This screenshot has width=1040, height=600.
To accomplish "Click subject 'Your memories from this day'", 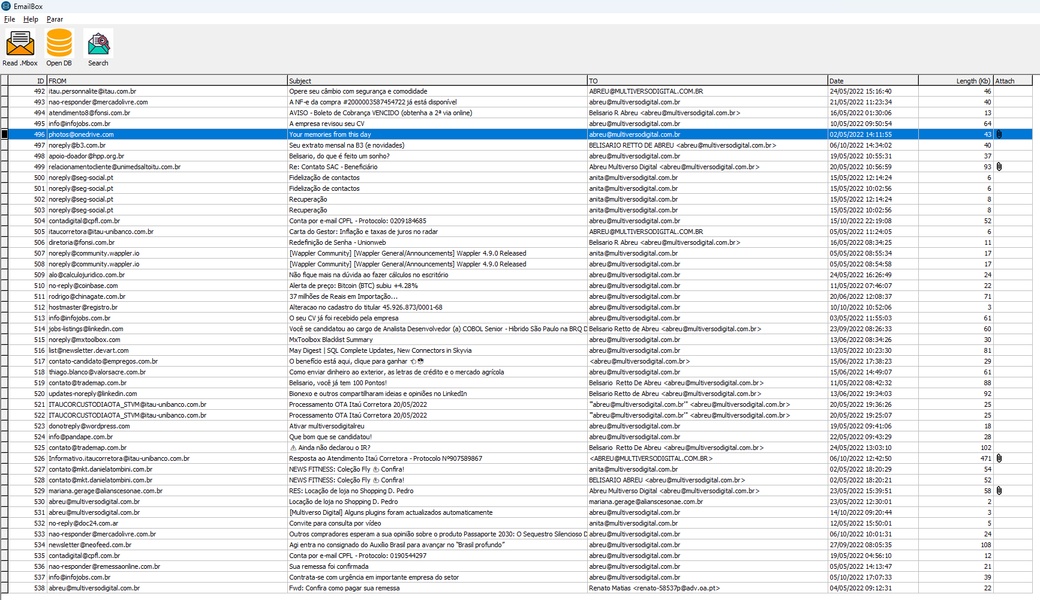I will [330, 135].
